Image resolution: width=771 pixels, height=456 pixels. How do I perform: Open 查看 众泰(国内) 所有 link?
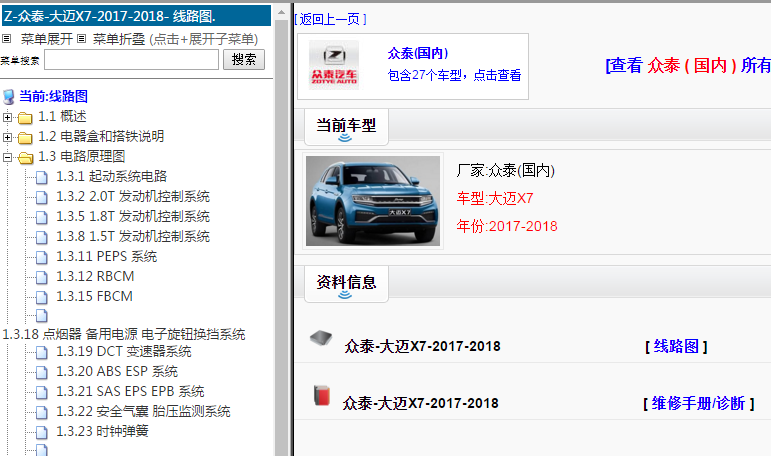point(688,65)
